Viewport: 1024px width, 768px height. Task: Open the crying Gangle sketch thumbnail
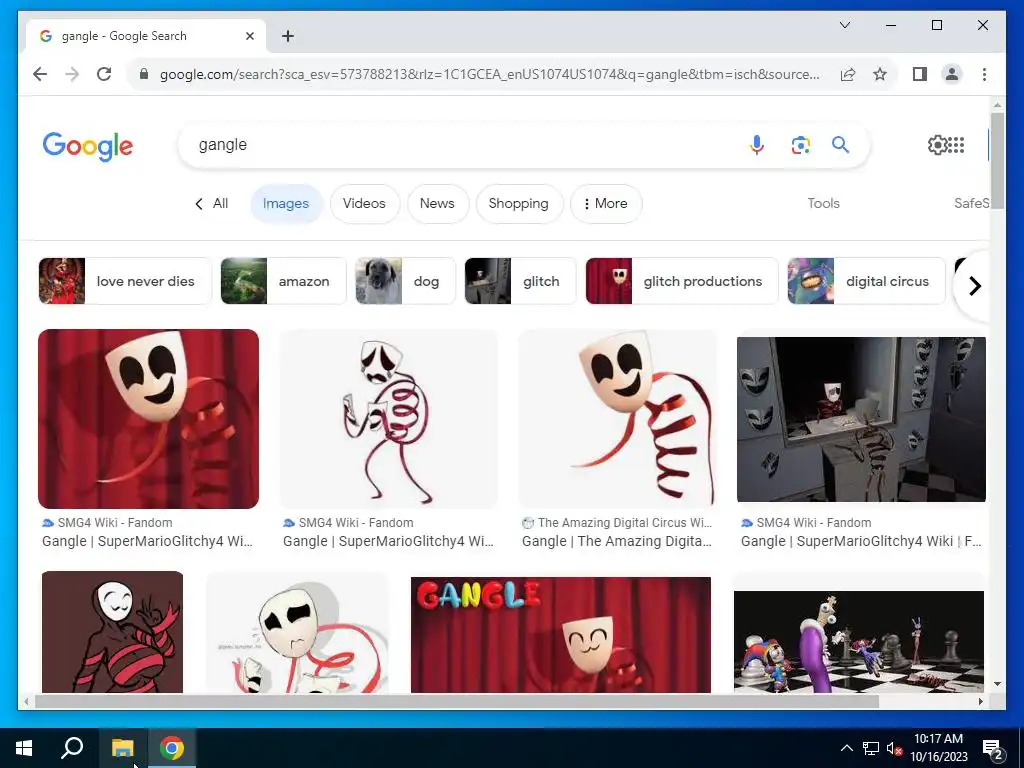297,632
